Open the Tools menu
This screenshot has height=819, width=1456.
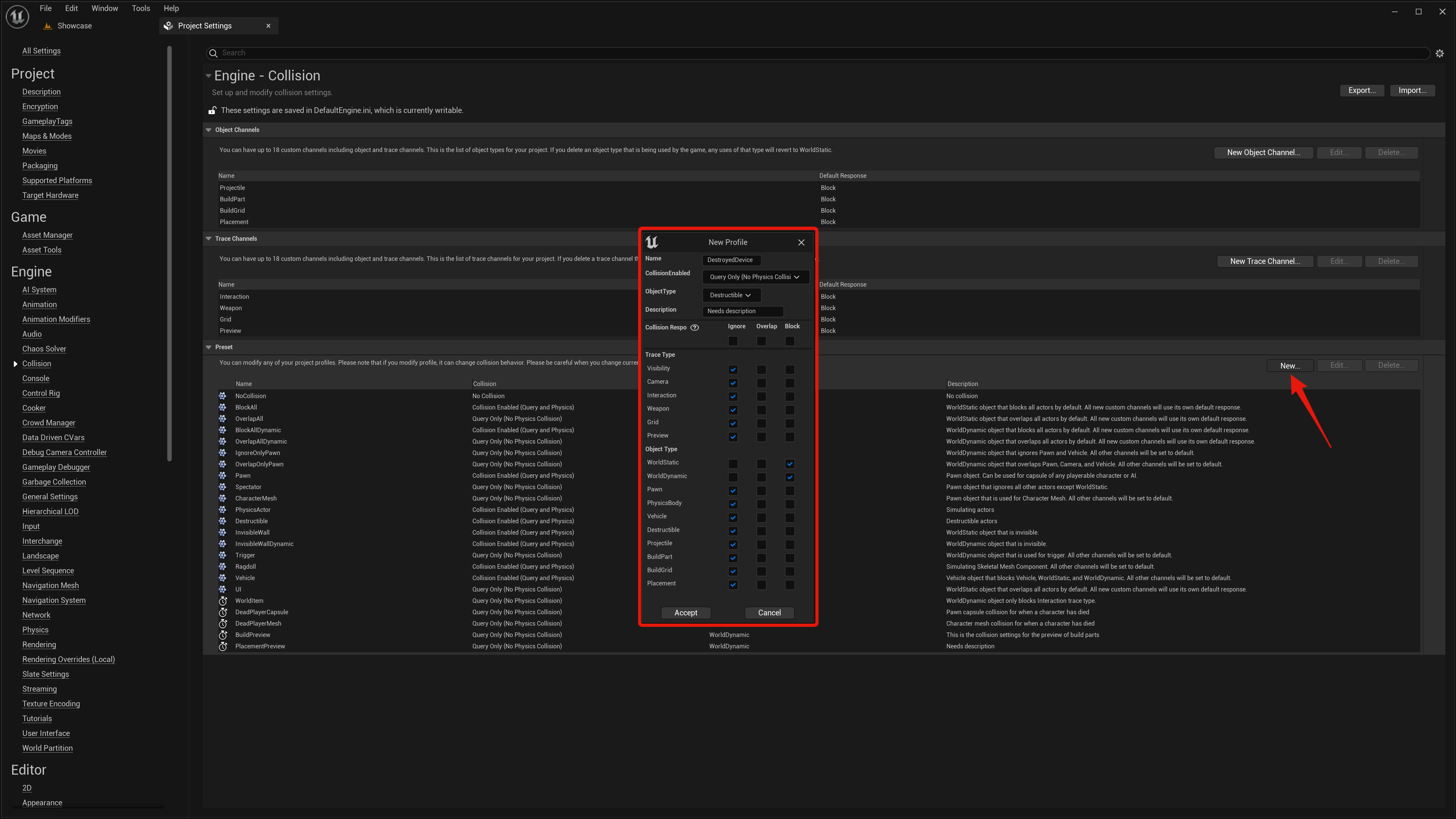141,8
